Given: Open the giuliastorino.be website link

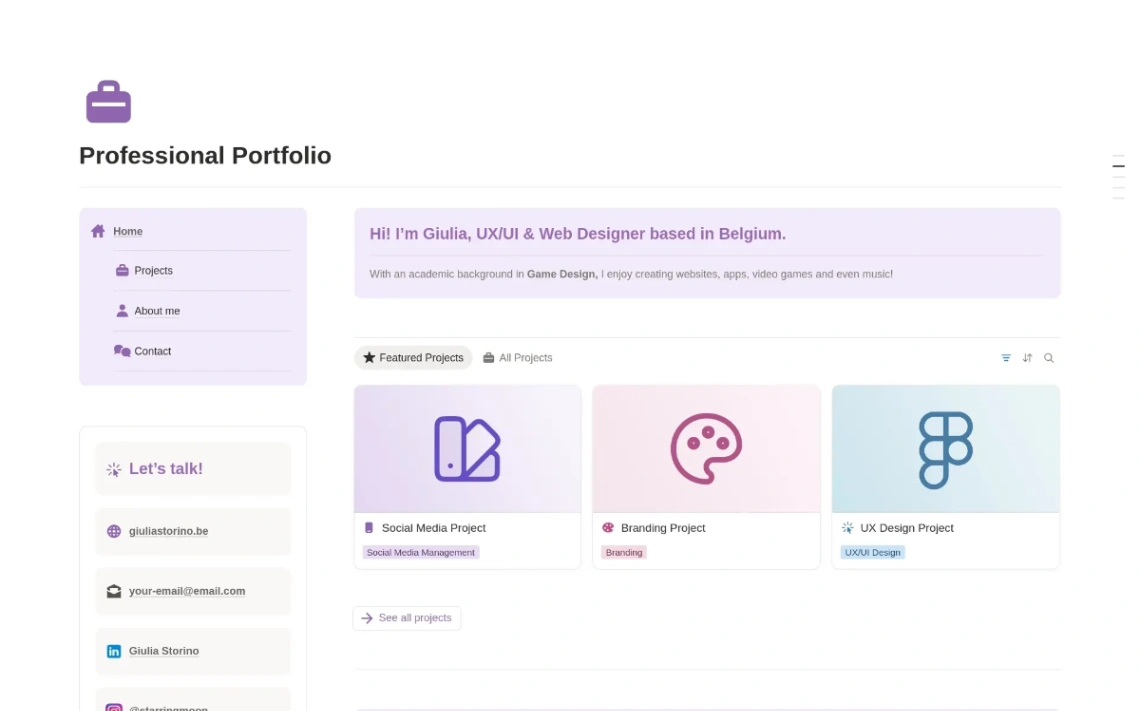Looking at the screenshot, I should click(169, 531).
